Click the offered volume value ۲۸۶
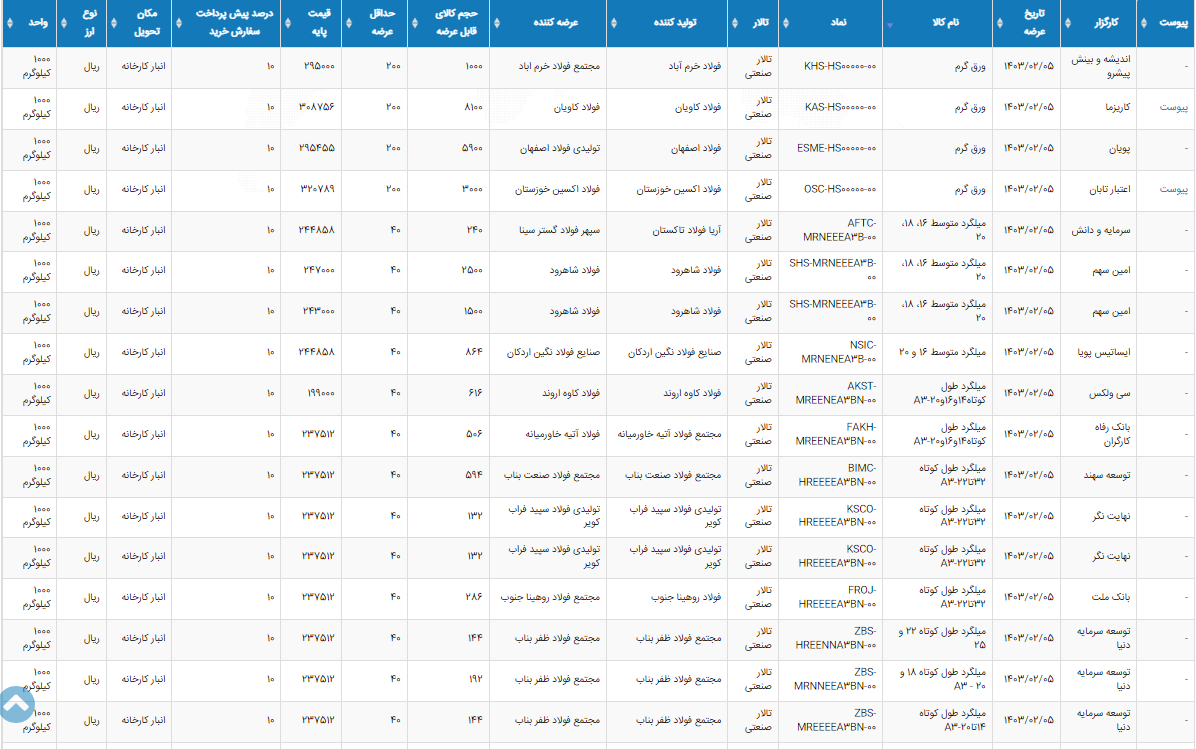This screenshot has height=749, width=1196. (x=474, y=597)
